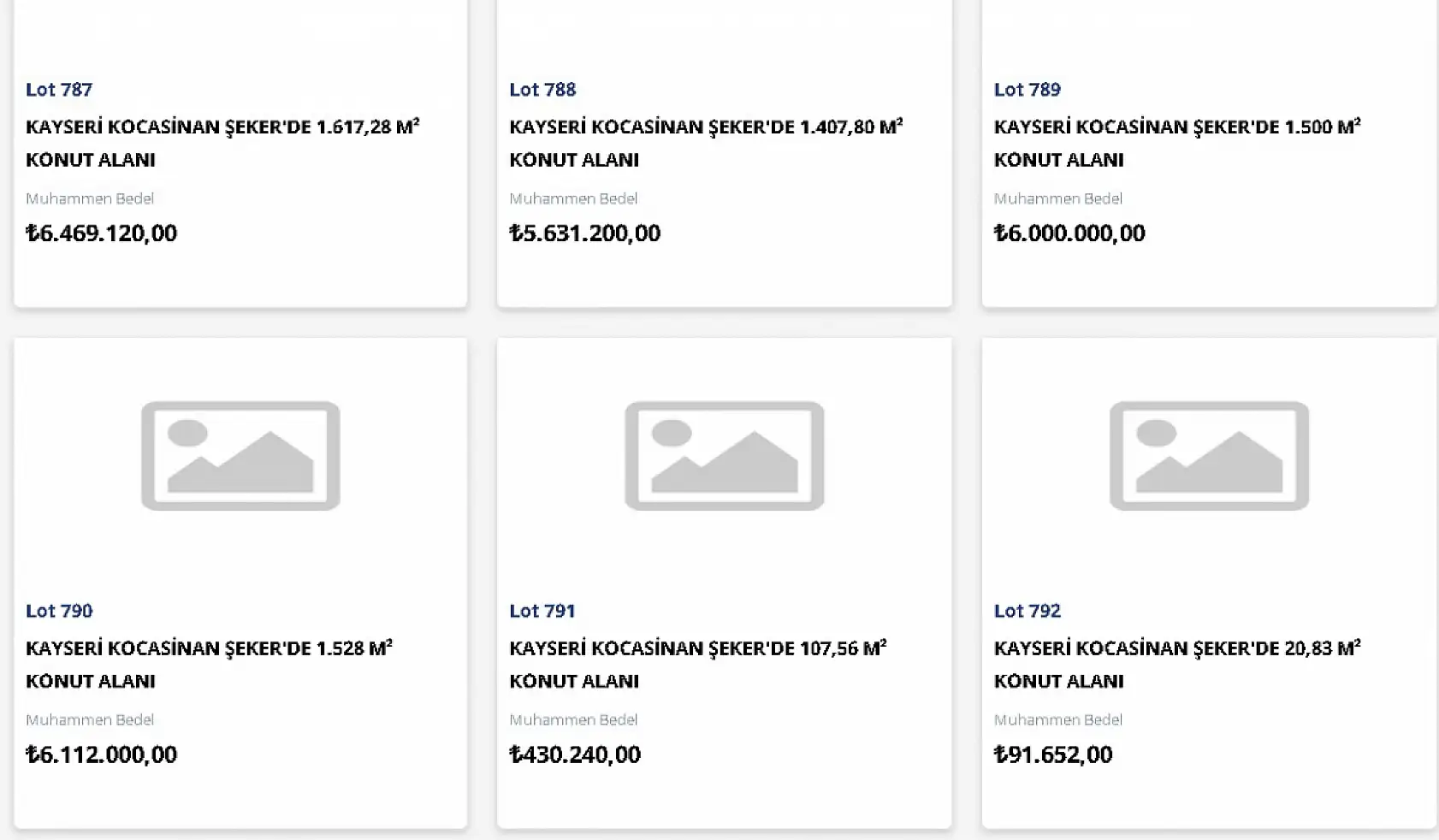Click the placeholder image icon for Lot 792
Image resolution: width=1439 pixels, height=840 pixels.
(1209, 456)
